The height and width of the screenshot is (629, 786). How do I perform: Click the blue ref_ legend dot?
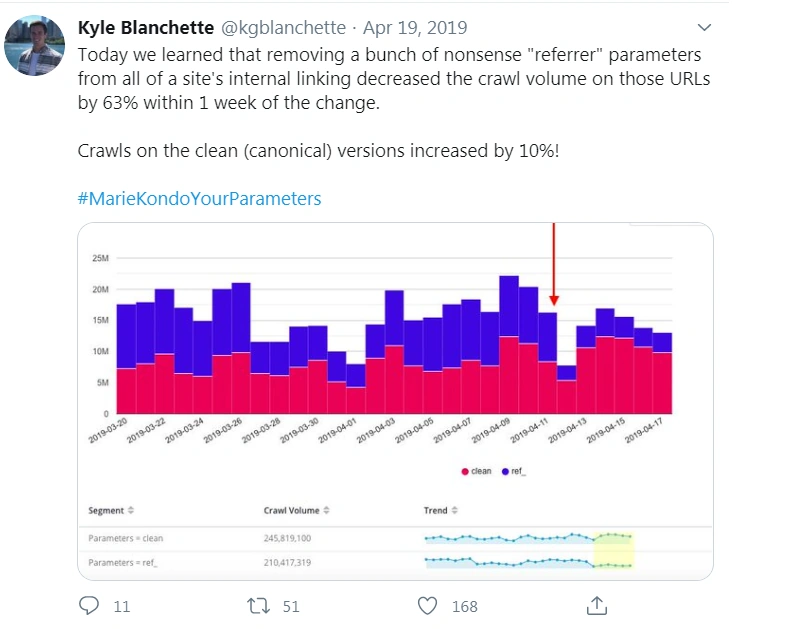[505, 471]
